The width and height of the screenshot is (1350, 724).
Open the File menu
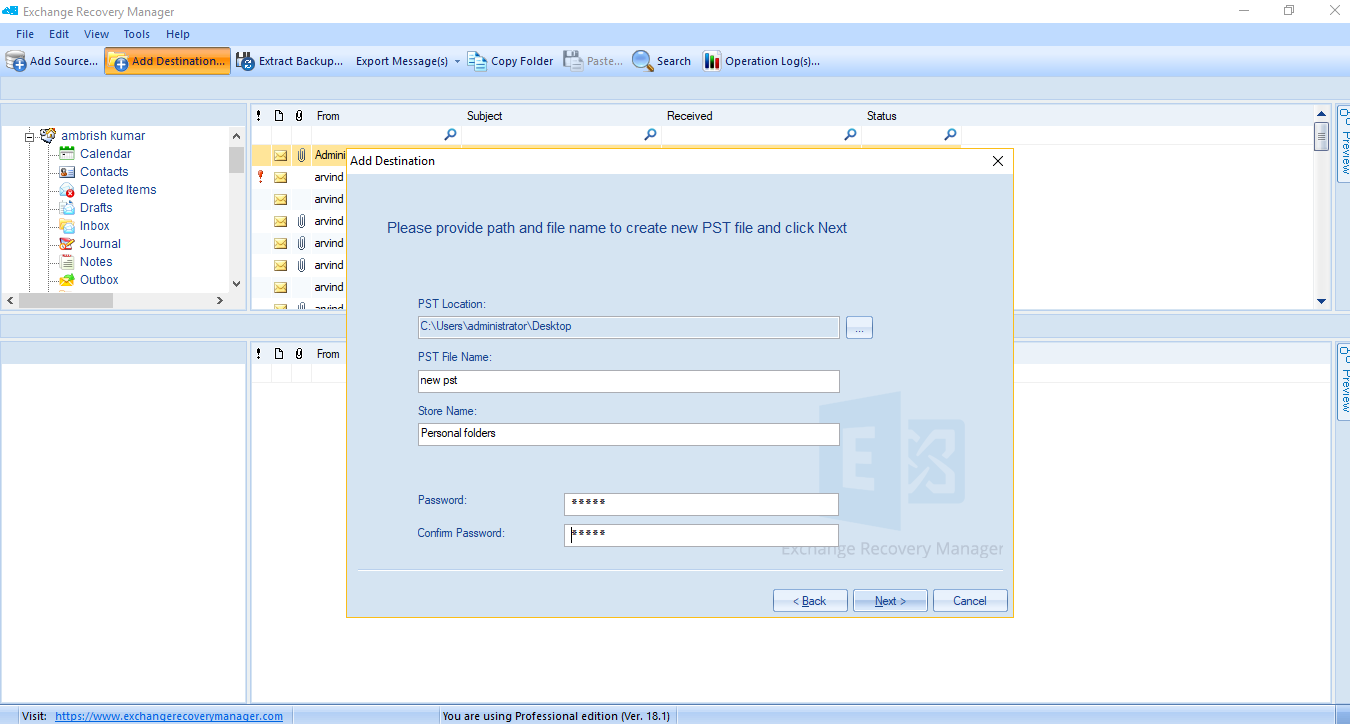coord(25,34)
